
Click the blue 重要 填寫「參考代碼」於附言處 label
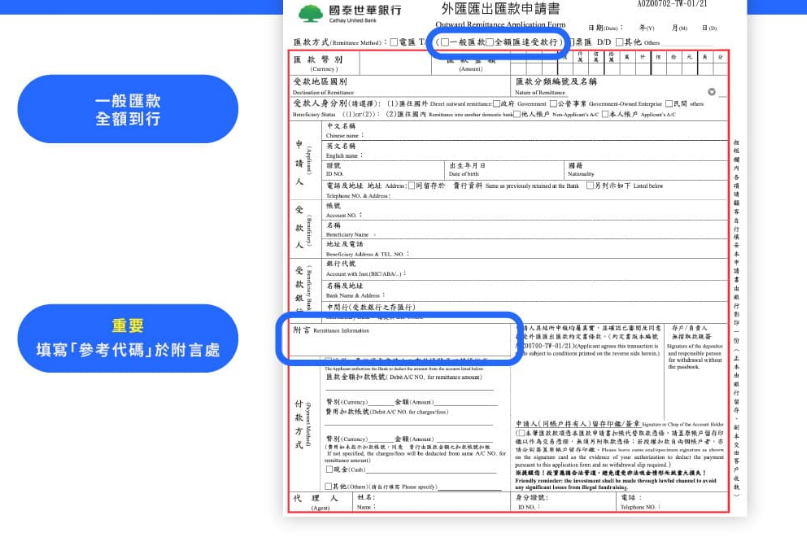(x=128, y=338)
